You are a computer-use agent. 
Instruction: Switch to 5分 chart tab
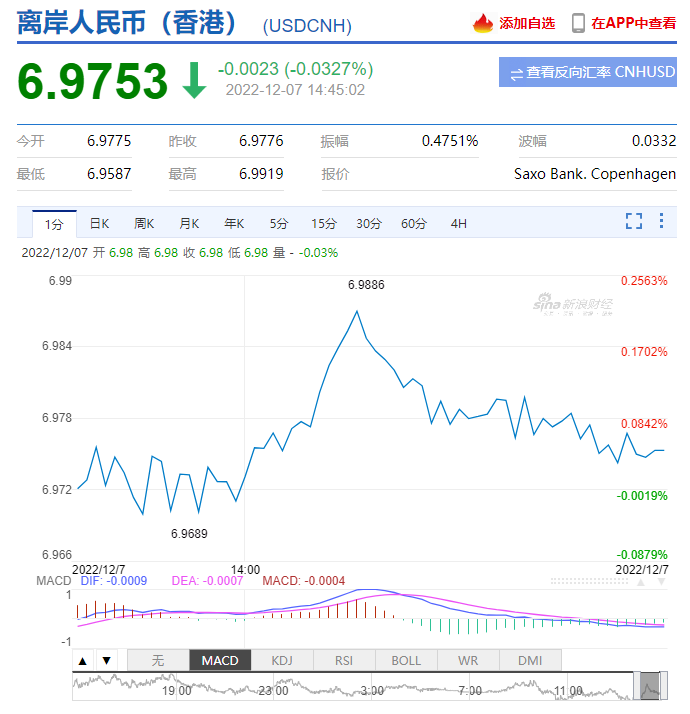(279, 224)
